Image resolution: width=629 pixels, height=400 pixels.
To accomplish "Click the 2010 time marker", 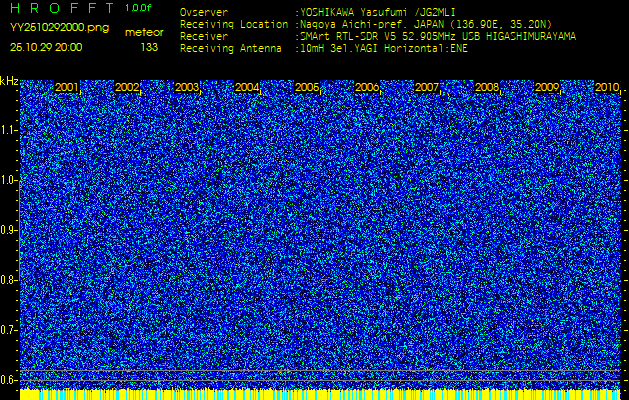I will click(607, 87).
